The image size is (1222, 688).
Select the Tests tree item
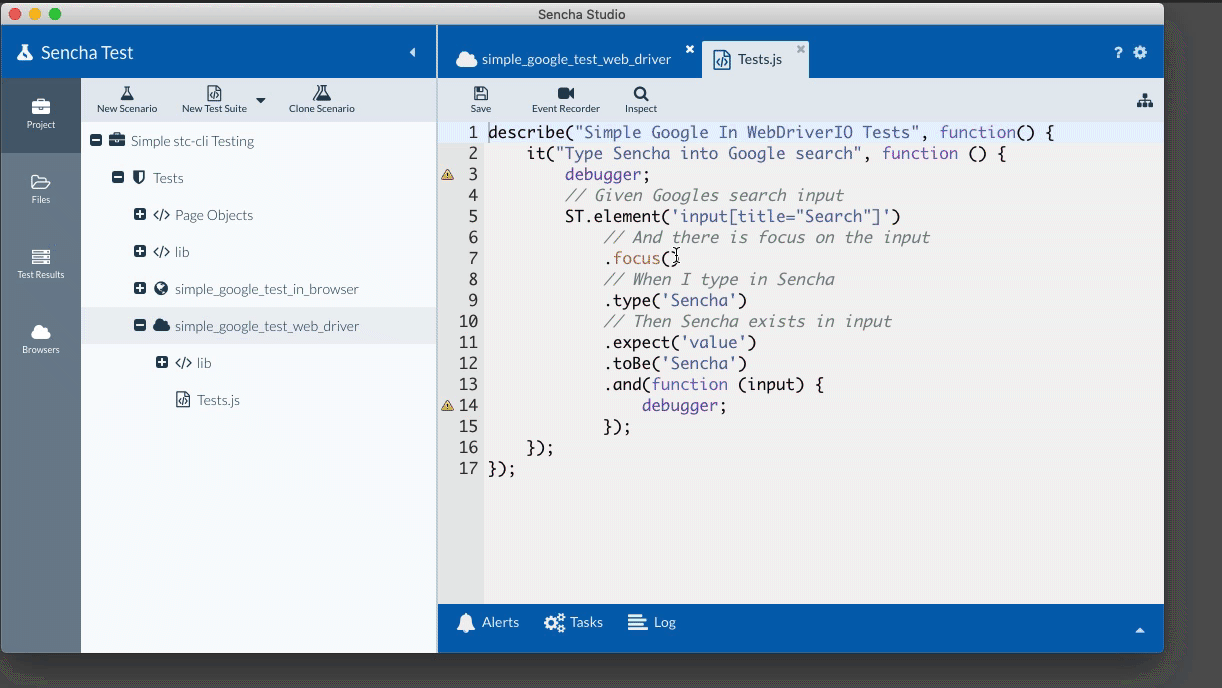point(259,178)
